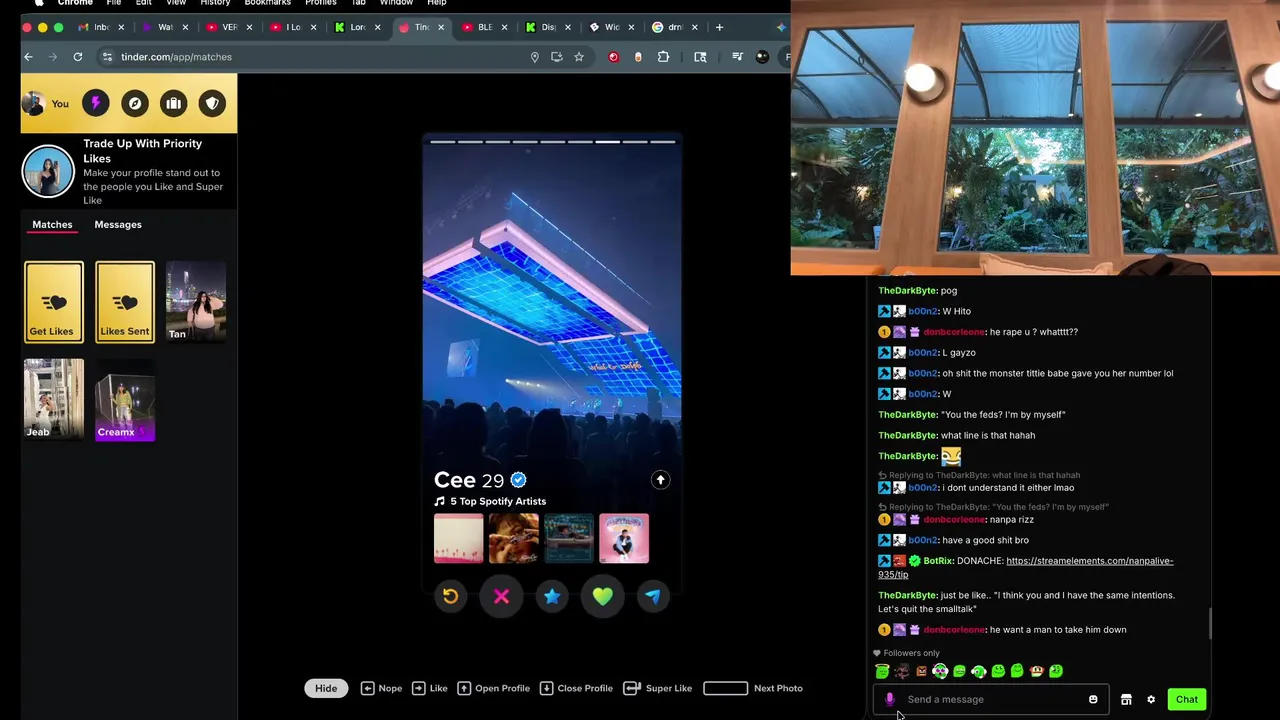Viewport: 1280px width, 720px height.
Task: Click the chat scrollbar thumb
Action: click(x=1210, y=623)
